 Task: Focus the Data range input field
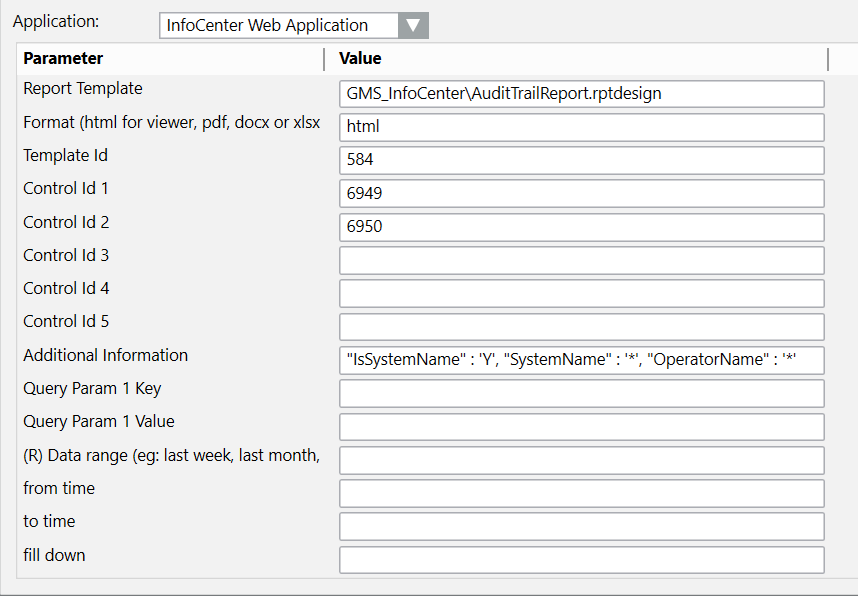point(581,460)
